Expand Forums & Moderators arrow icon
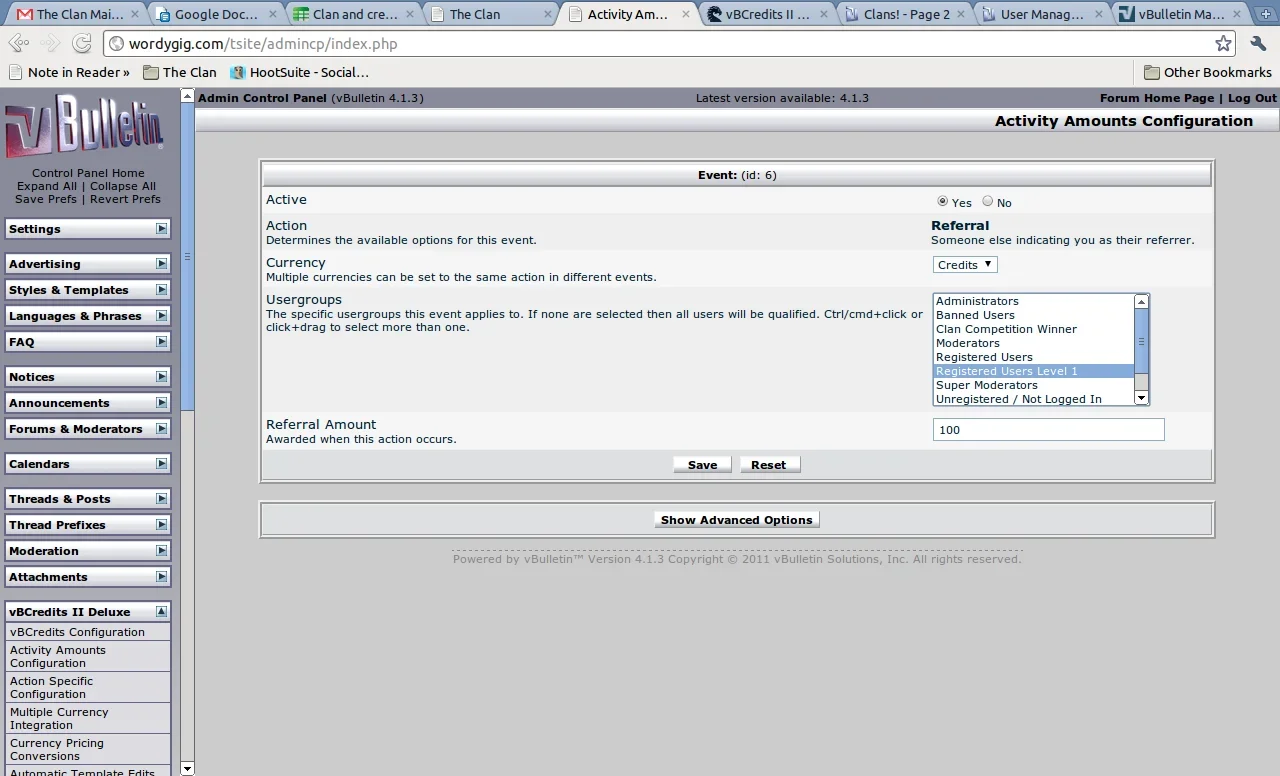This screenshot has height=776, width=1280. pos(161,429)
